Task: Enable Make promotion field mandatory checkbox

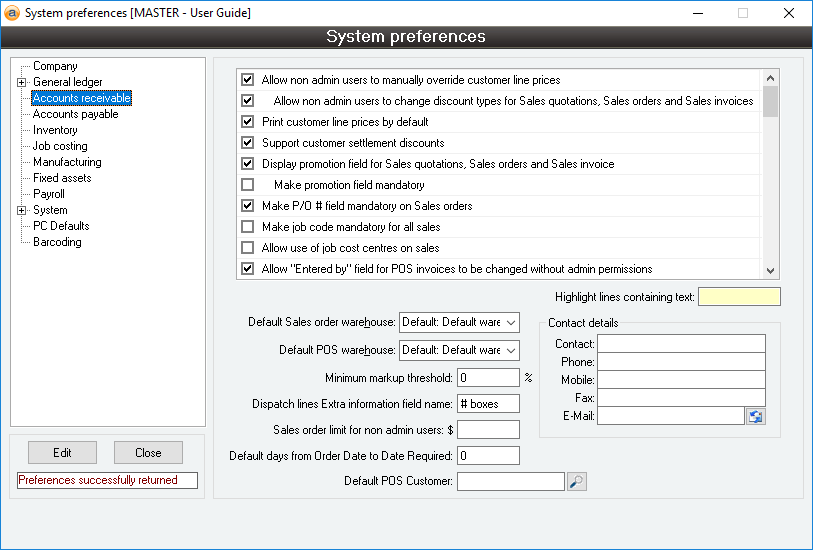Action: point(248,185)
